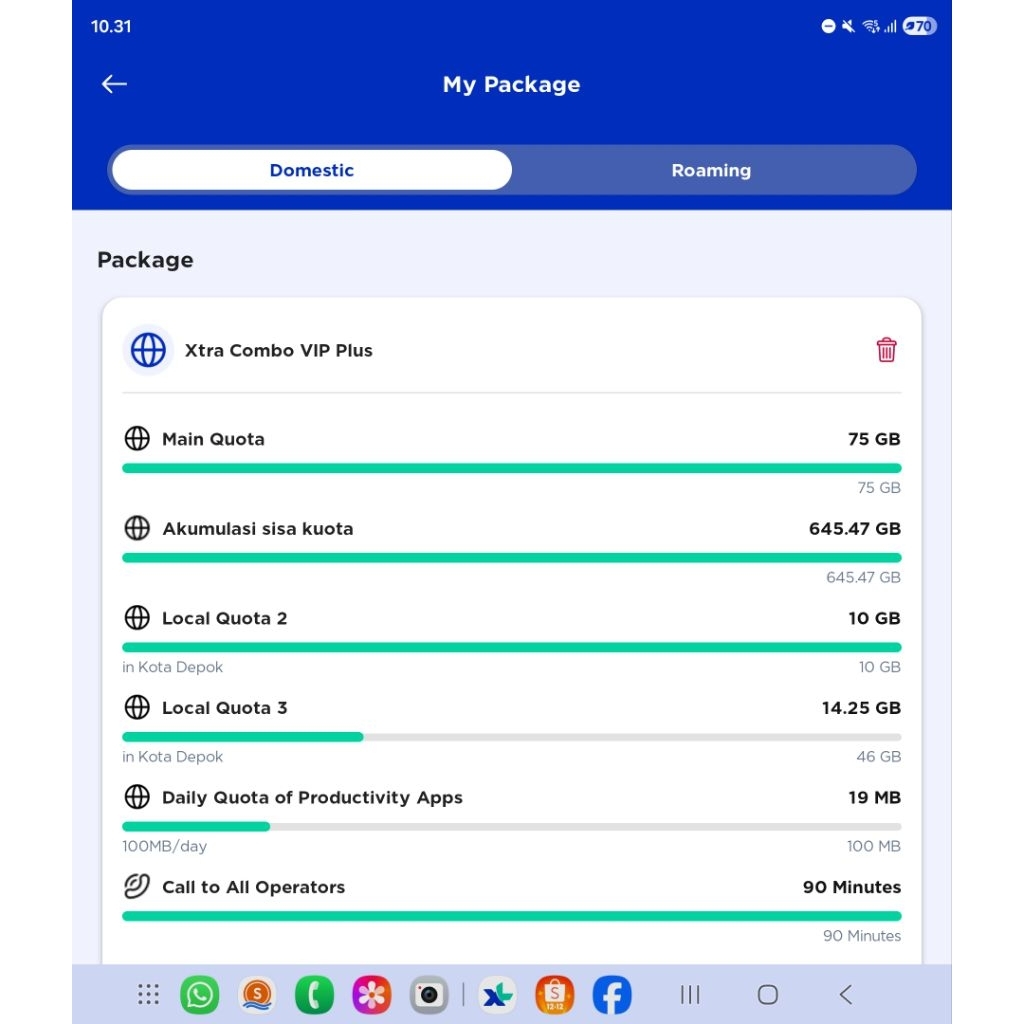Open WhatsApp from the taskbar
The width and height of the screenshot is (1024, 1024).
(x=200, y=995)
